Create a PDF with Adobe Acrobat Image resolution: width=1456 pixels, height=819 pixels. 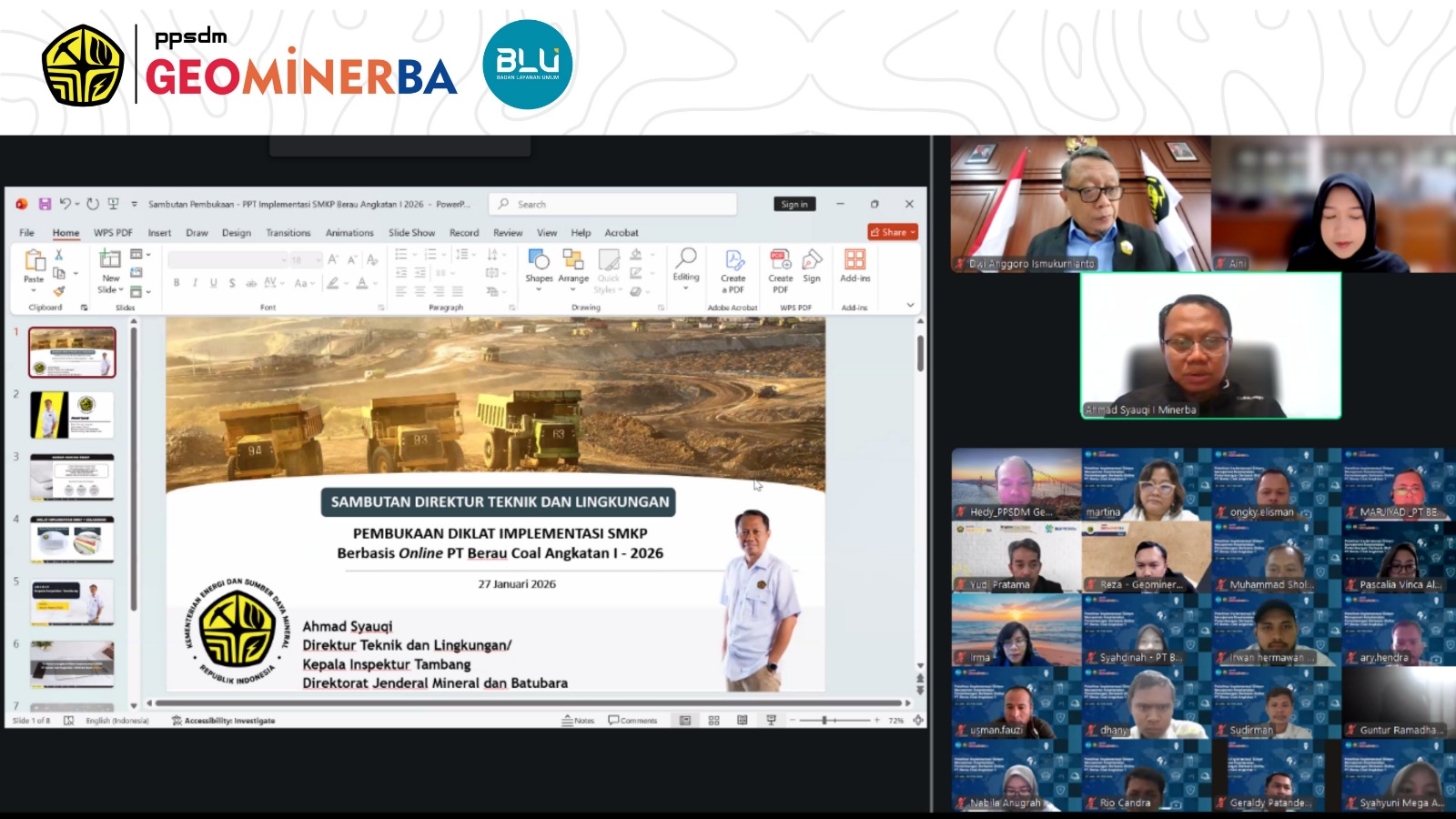(733, 264)
